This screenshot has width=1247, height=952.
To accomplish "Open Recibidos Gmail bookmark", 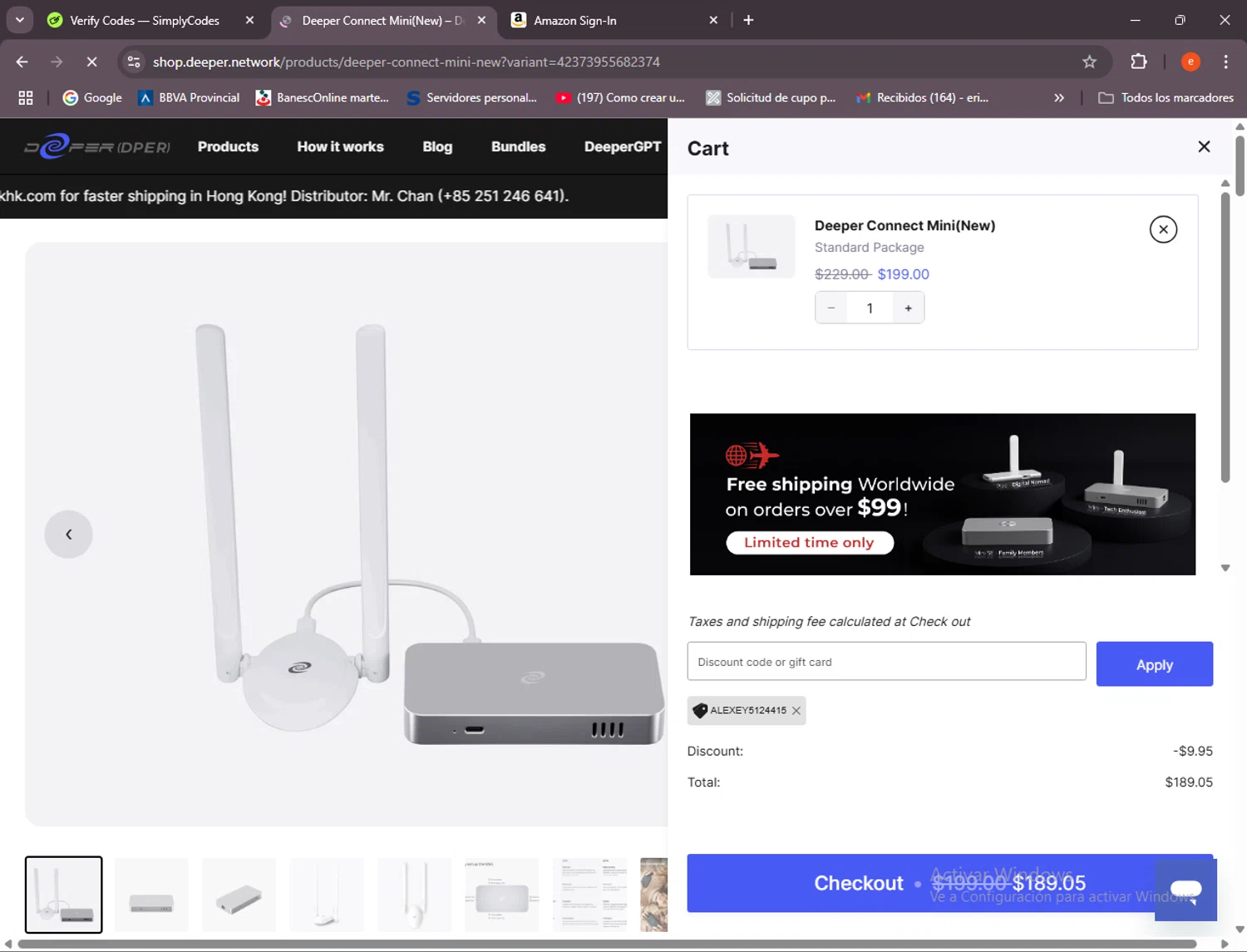I will coord(923,98).
